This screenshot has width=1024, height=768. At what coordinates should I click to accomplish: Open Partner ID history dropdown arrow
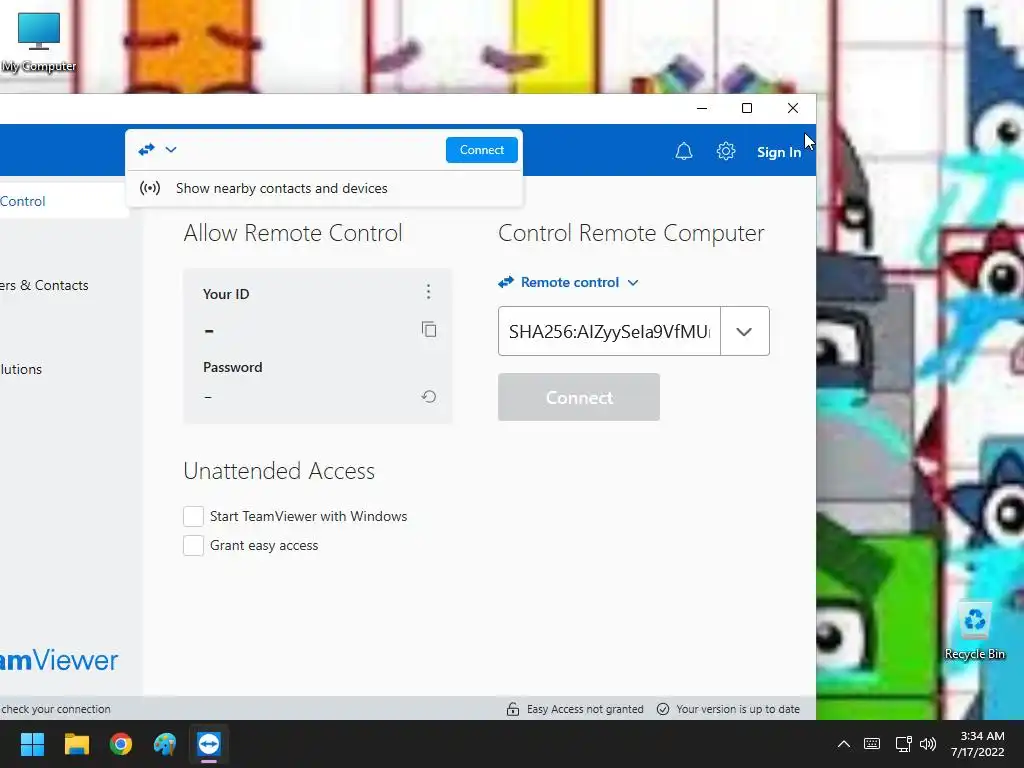click(744, 331)
